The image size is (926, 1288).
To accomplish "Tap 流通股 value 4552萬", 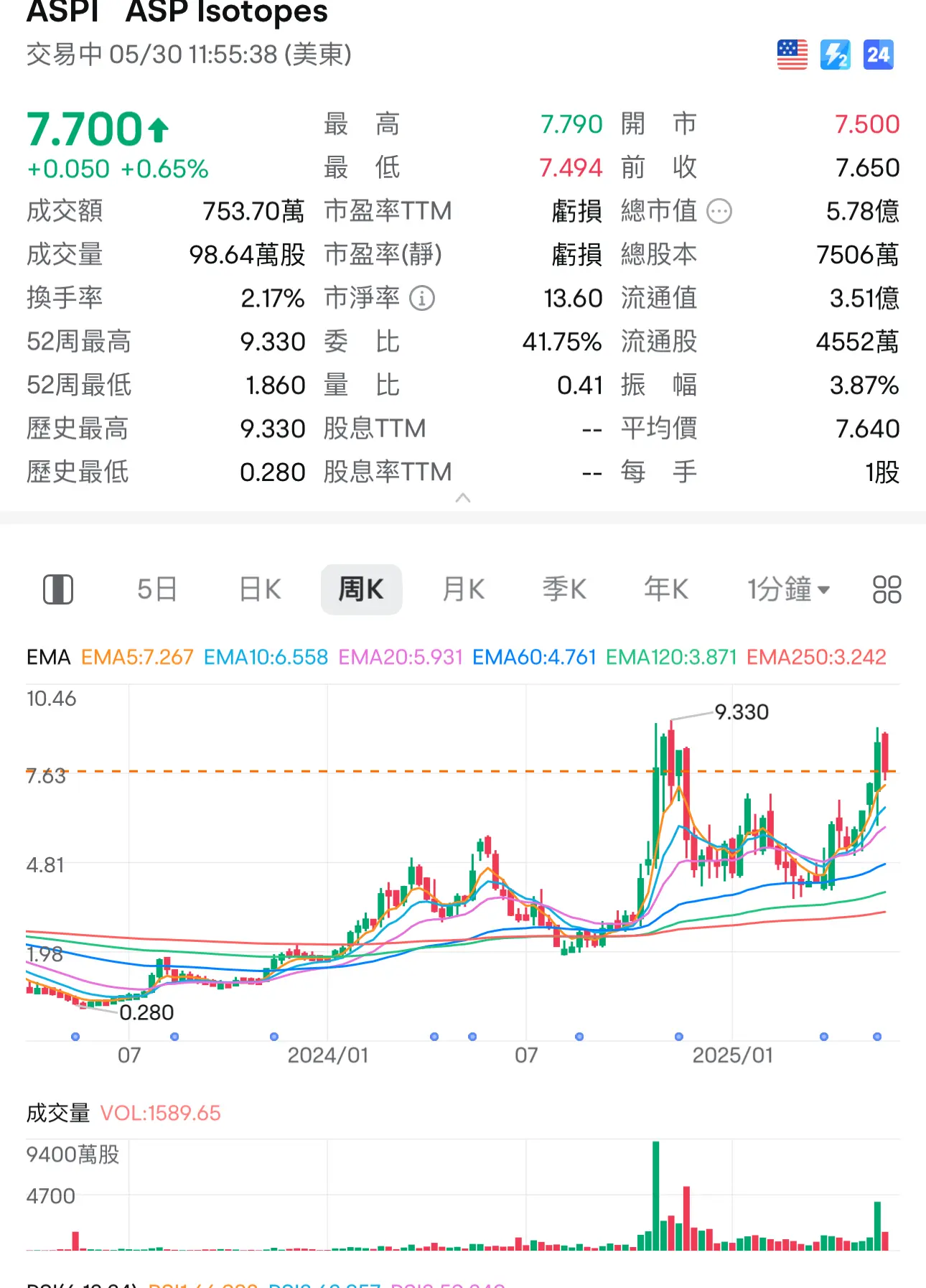I will tap(858, 342).
